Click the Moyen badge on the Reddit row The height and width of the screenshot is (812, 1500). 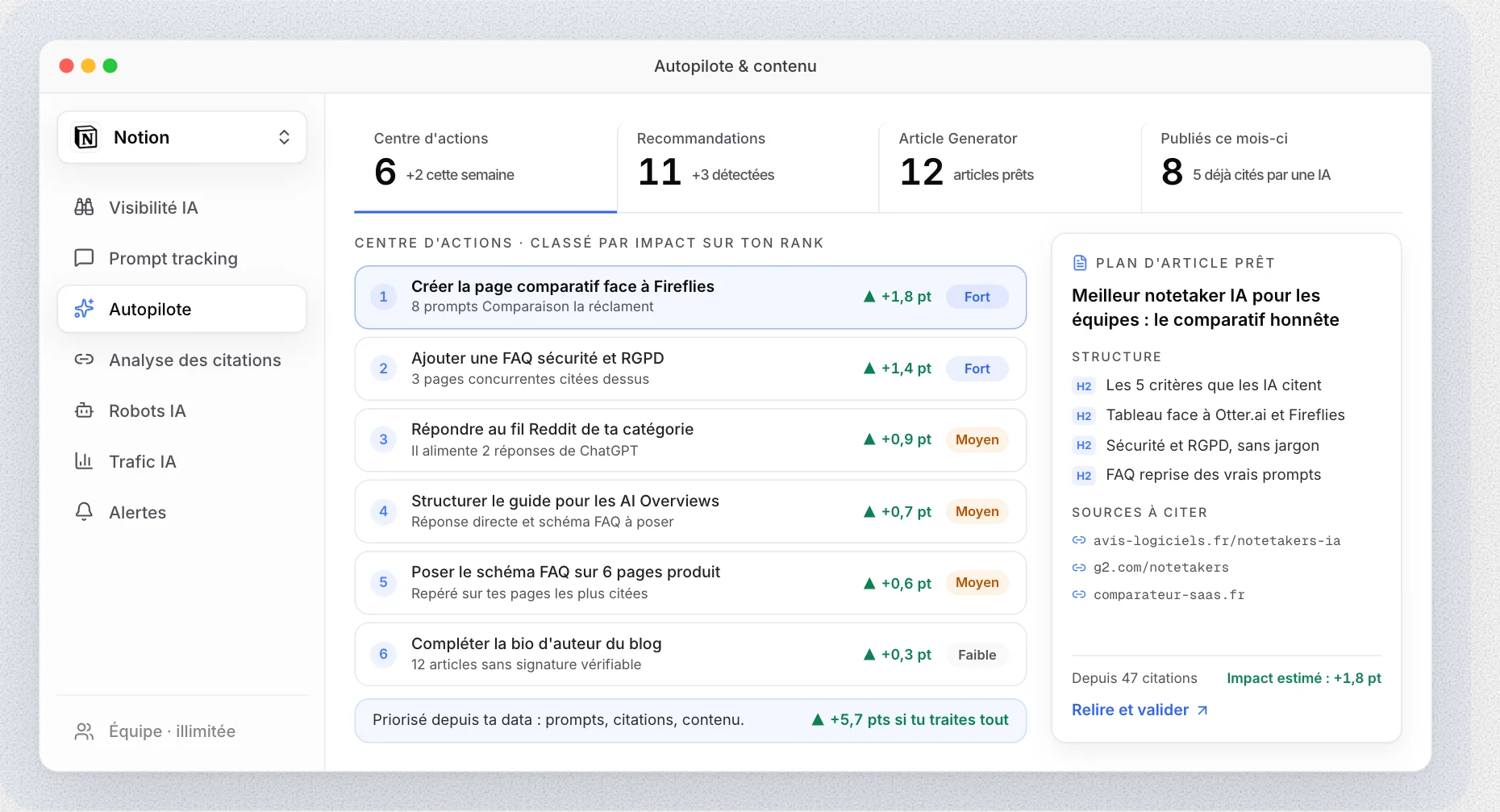977,439
